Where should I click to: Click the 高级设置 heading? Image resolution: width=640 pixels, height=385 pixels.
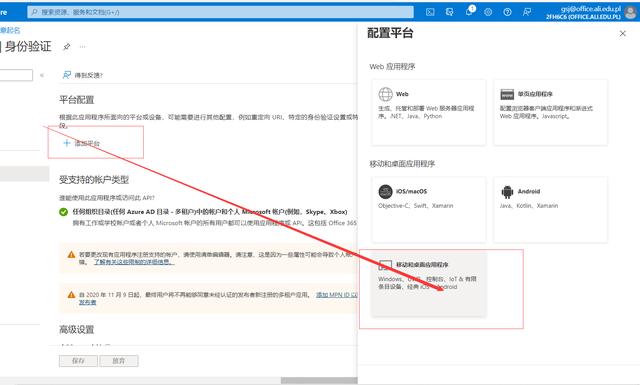pos(77,329)
